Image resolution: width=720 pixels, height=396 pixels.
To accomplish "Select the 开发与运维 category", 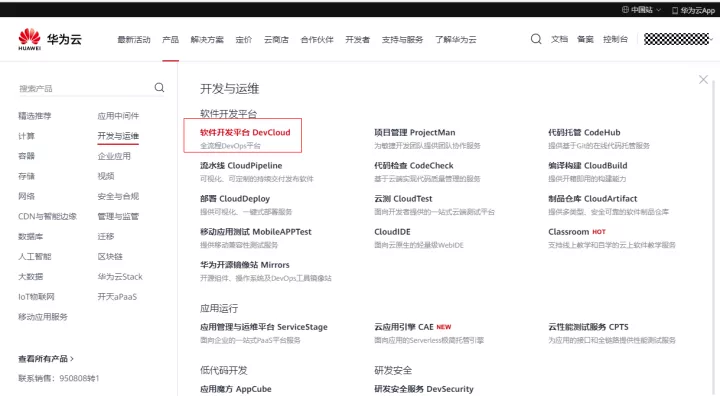I will click(118, 136).
